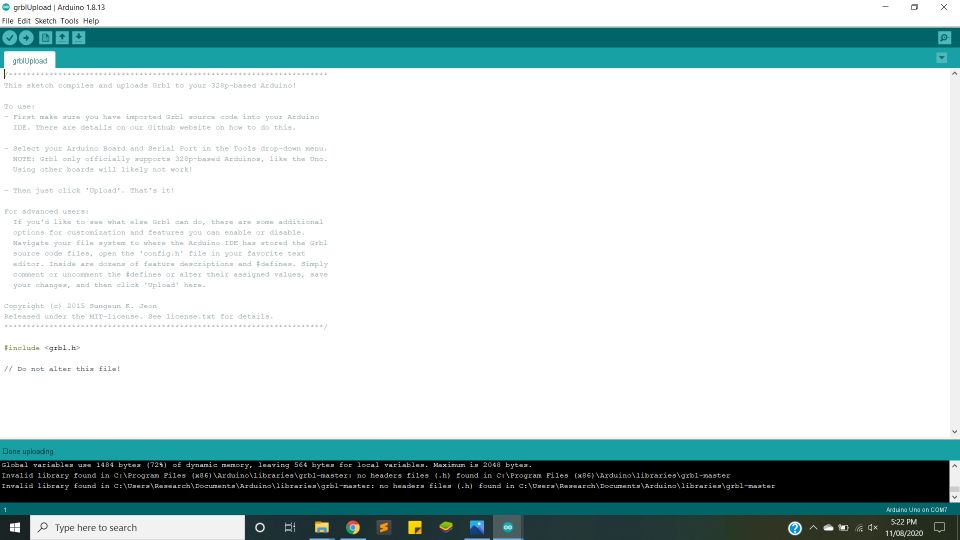Show hidden tray icons chevron
Image resolution: width=960 pixels, height=540 pixels.
coord(813,528)
